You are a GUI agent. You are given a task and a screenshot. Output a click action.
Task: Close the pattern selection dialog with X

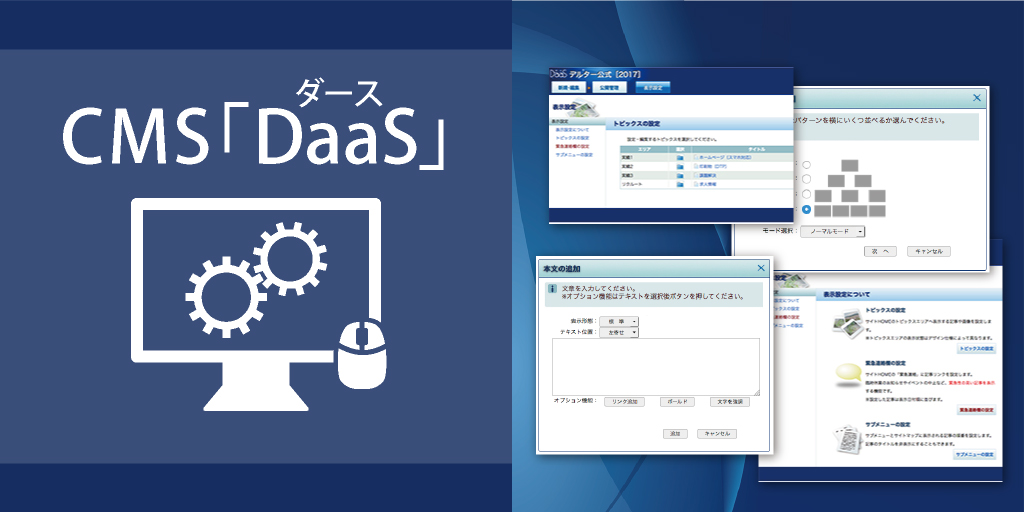(x=977, y=98)
